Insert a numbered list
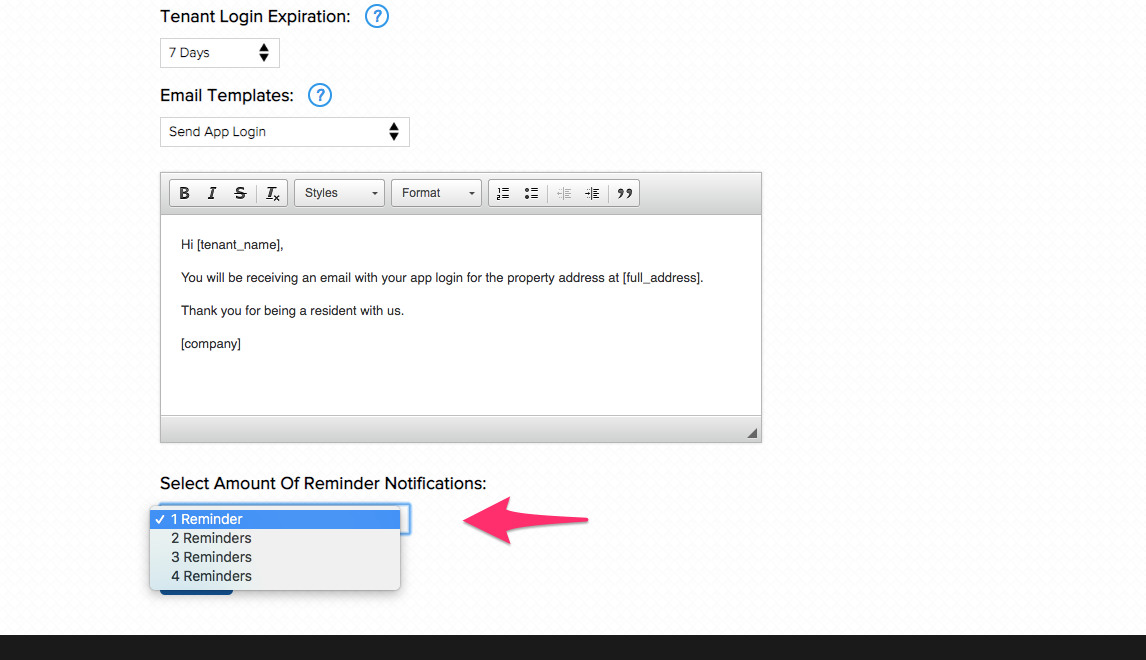This screenshot has width=1146, height=660. (503, 193)
